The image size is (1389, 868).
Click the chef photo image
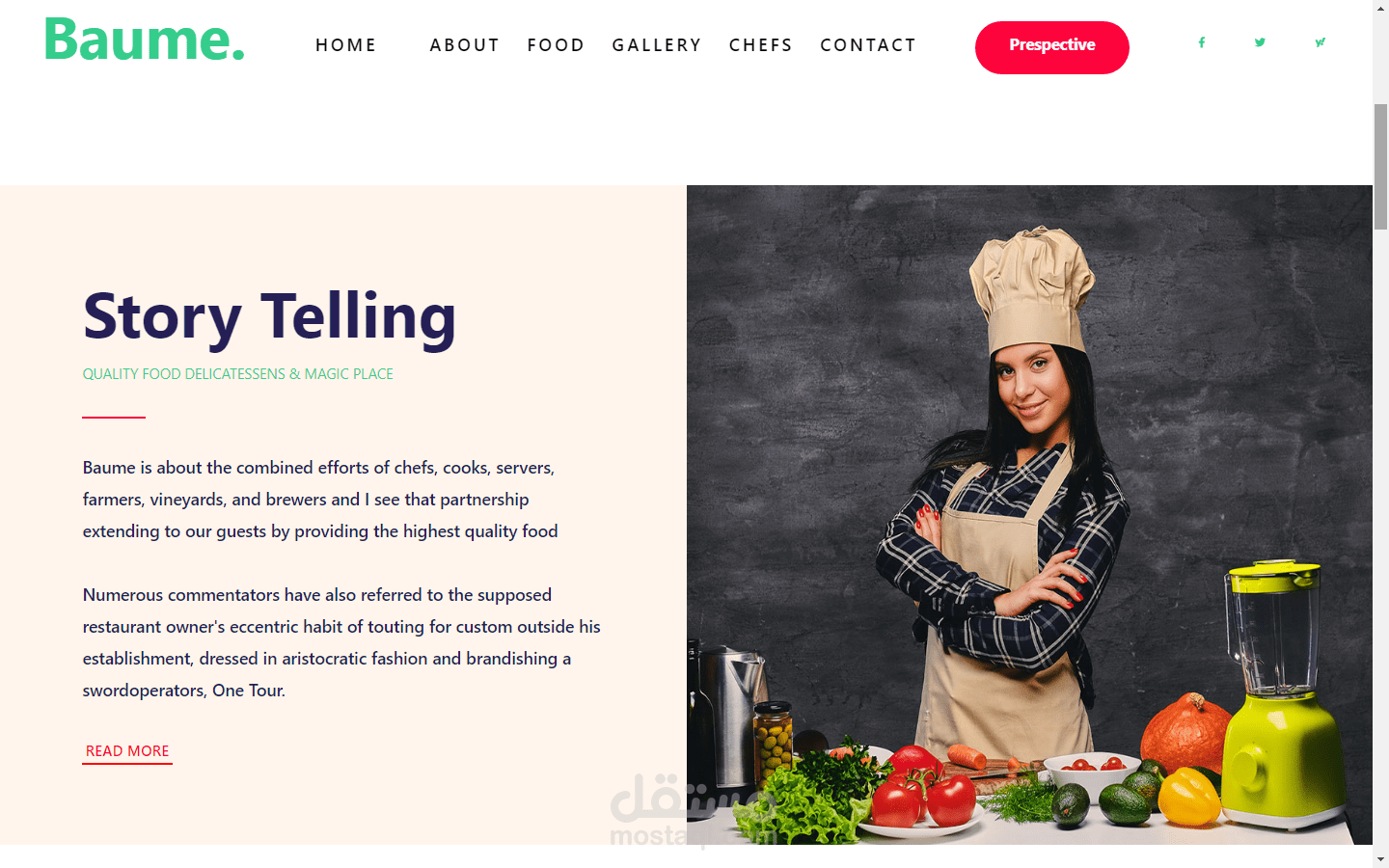pyautogui.click(x=1029, y=515)
